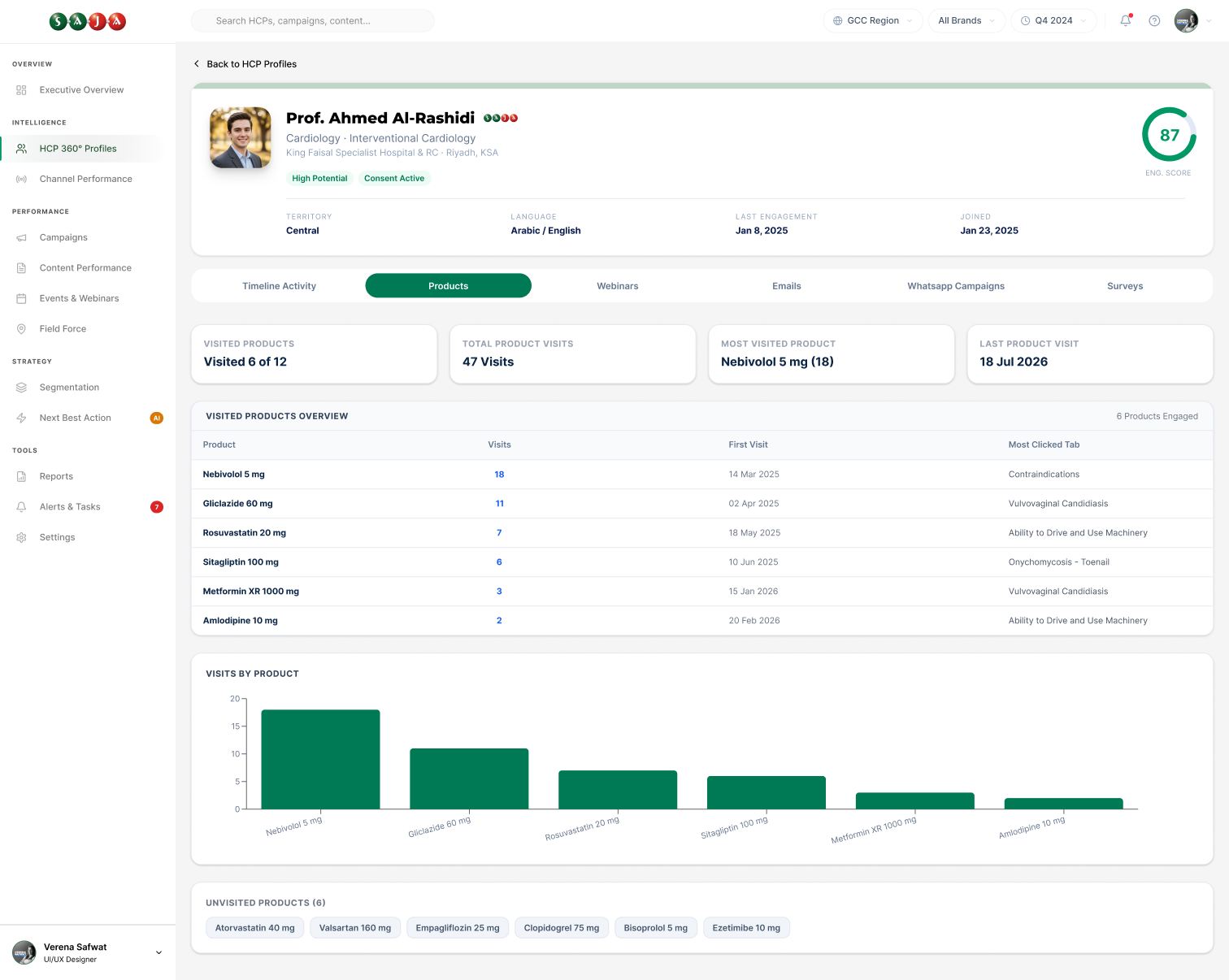Click the Consent Active tag
Image resolution: width=1229 pixels, height=980 pixels.
[x=394, y=179]
